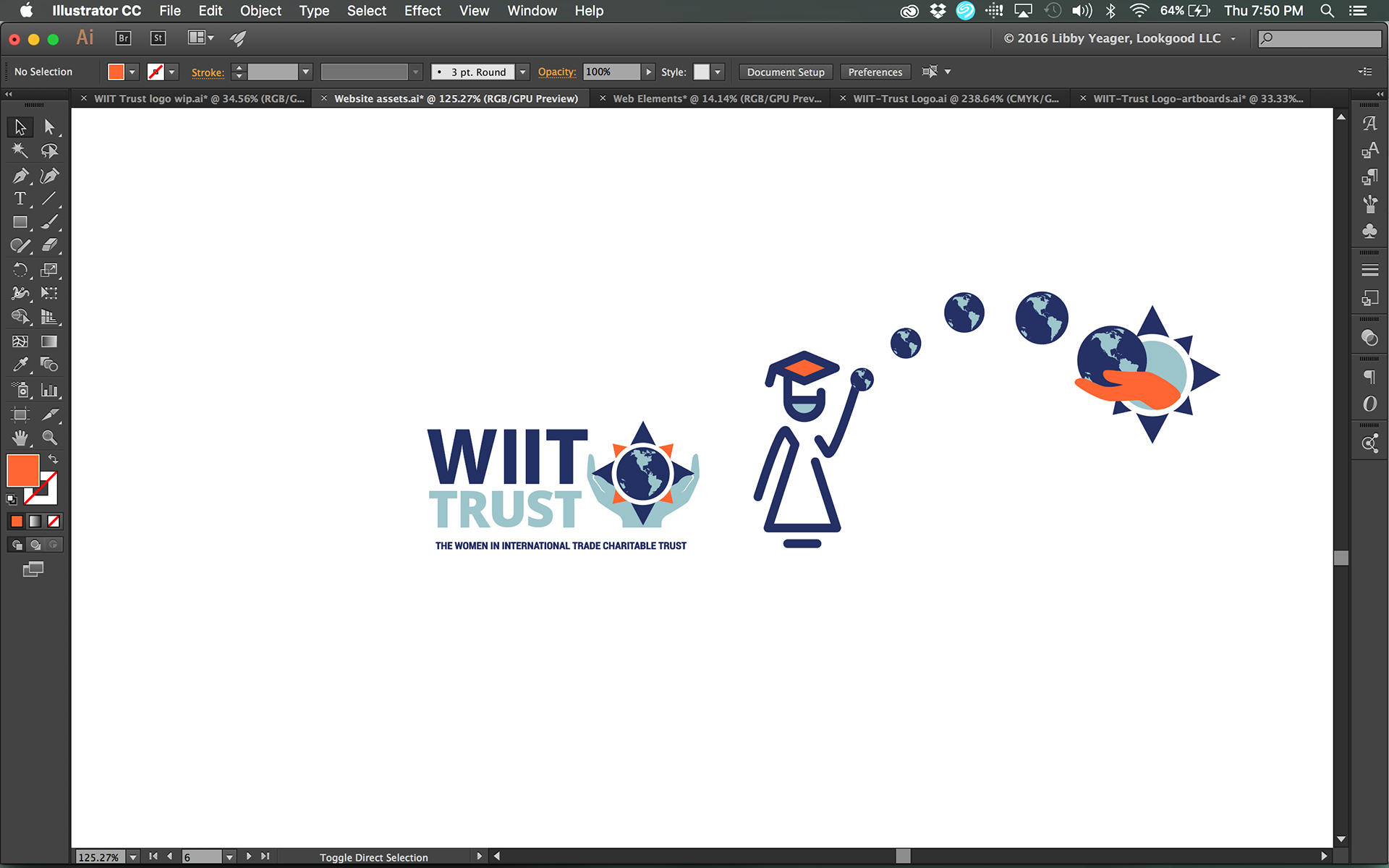Select the Magic Wand tool
This screenshot has width=1389, height=868.
(x=20, y=150)
